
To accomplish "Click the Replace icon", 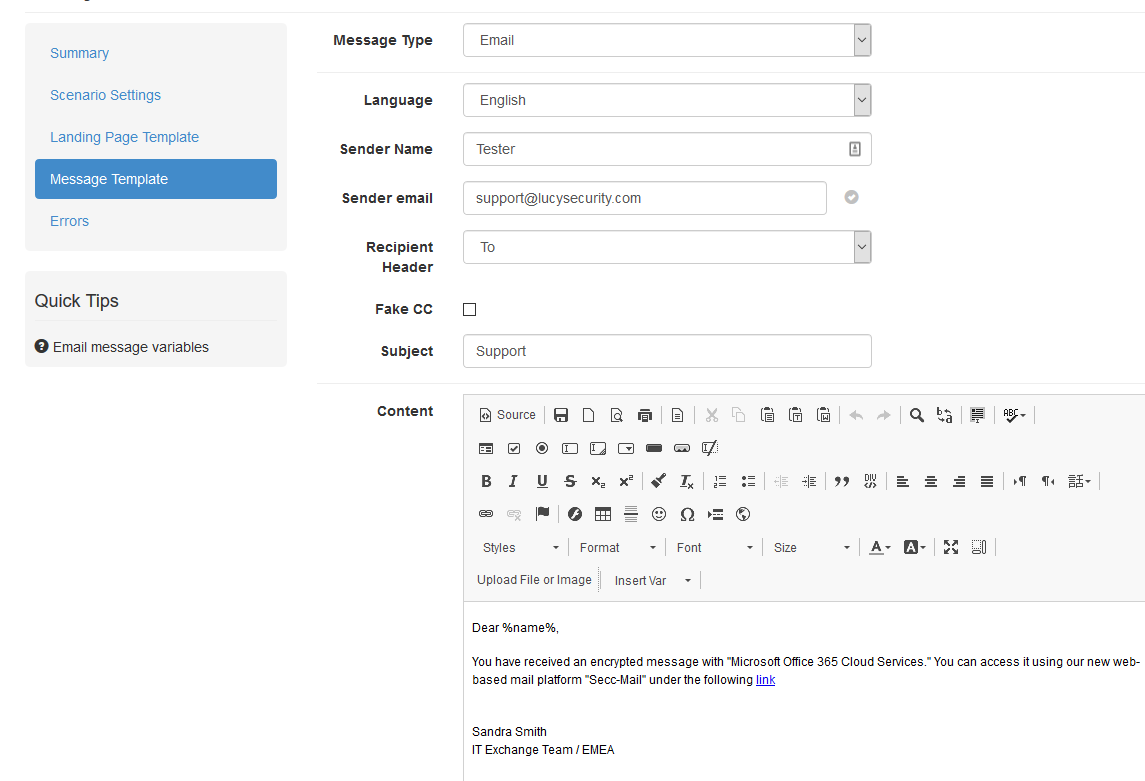I will [944, 415].
